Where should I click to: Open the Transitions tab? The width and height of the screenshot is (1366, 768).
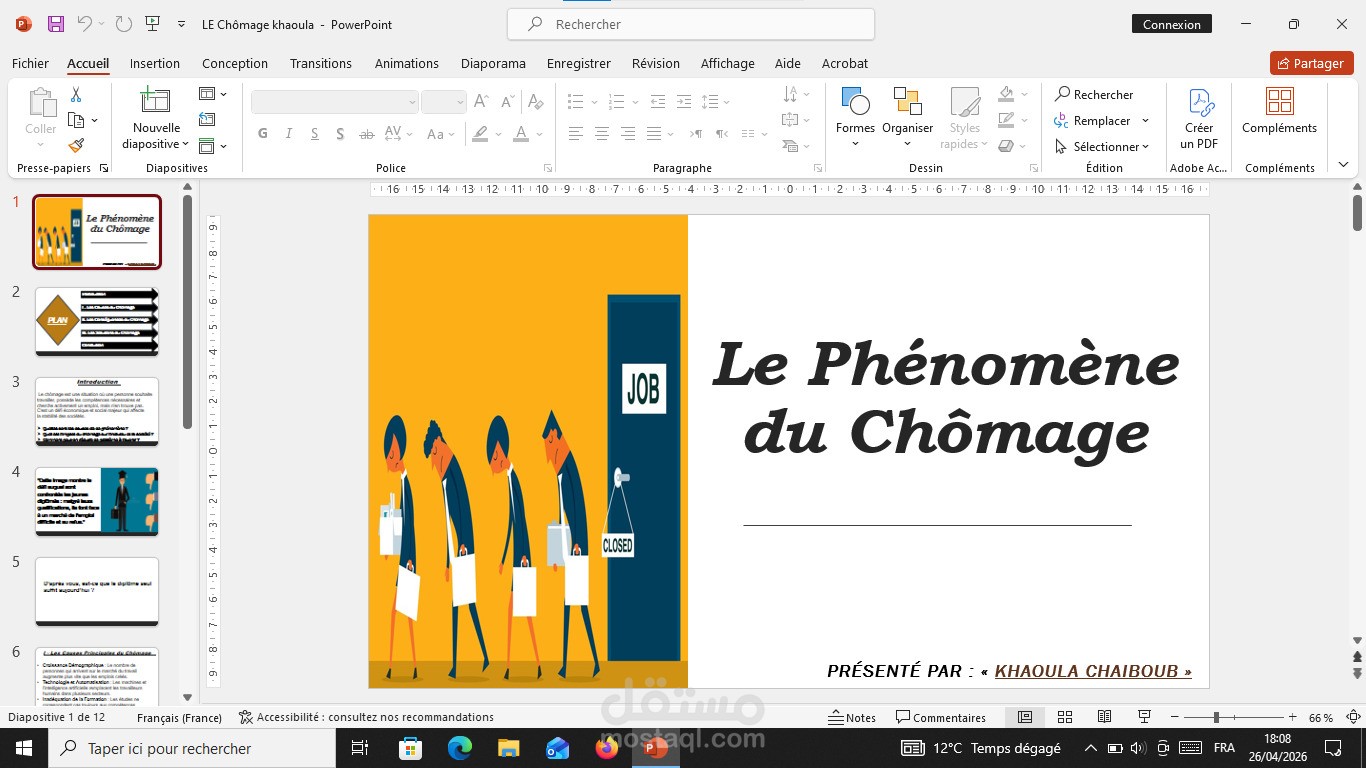click(x=321, y=63)
